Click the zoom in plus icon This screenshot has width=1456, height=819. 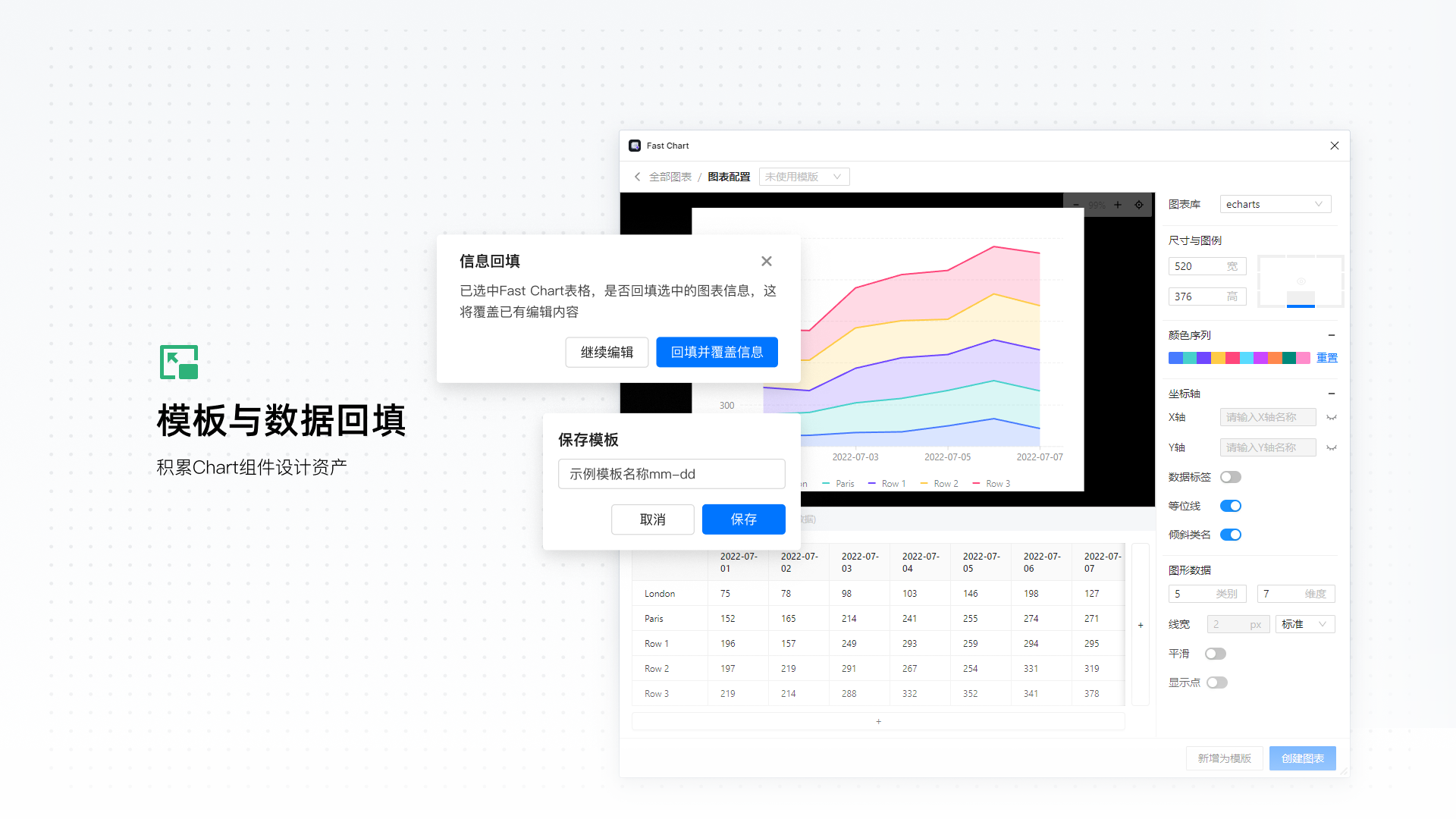(1118, 204)
